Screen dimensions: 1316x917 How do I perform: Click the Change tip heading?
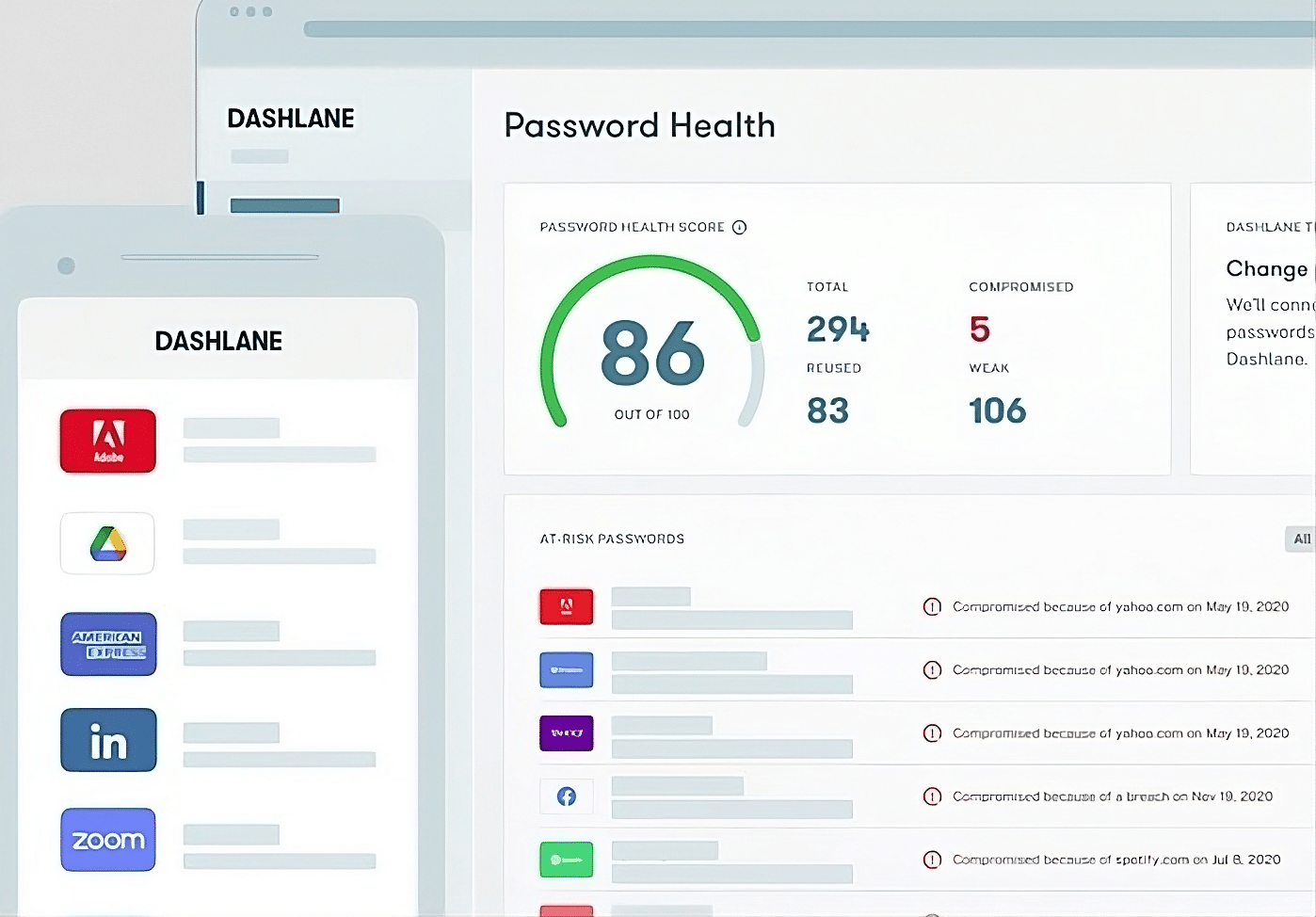(1267, 269)
